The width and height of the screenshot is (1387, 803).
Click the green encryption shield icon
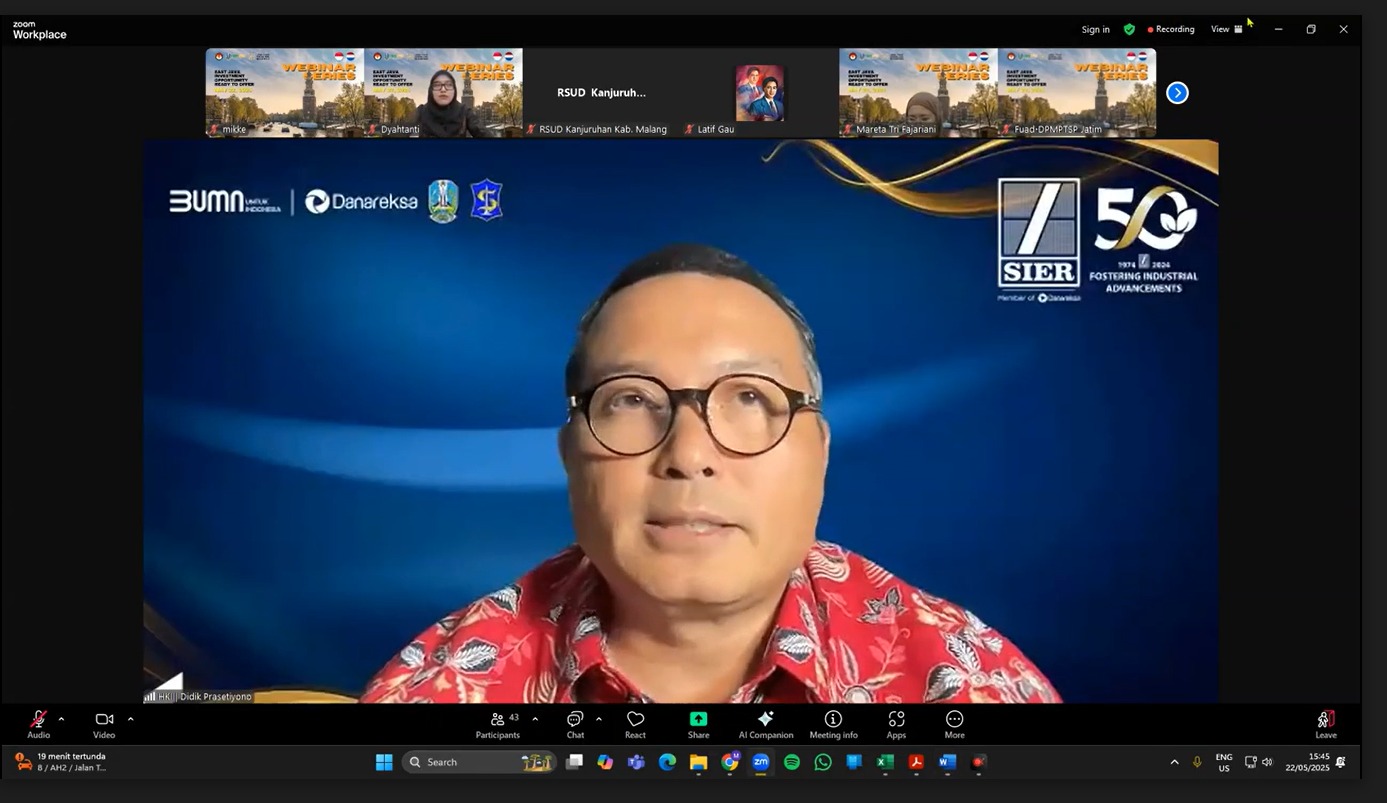coord(1129,29)
